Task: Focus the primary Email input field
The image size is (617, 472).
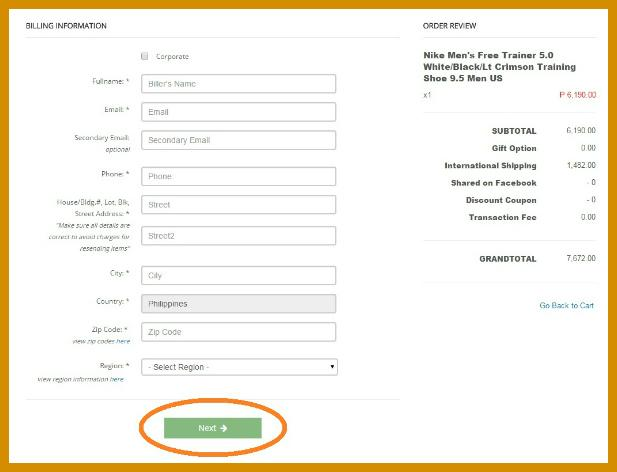Action: (238, 112)
